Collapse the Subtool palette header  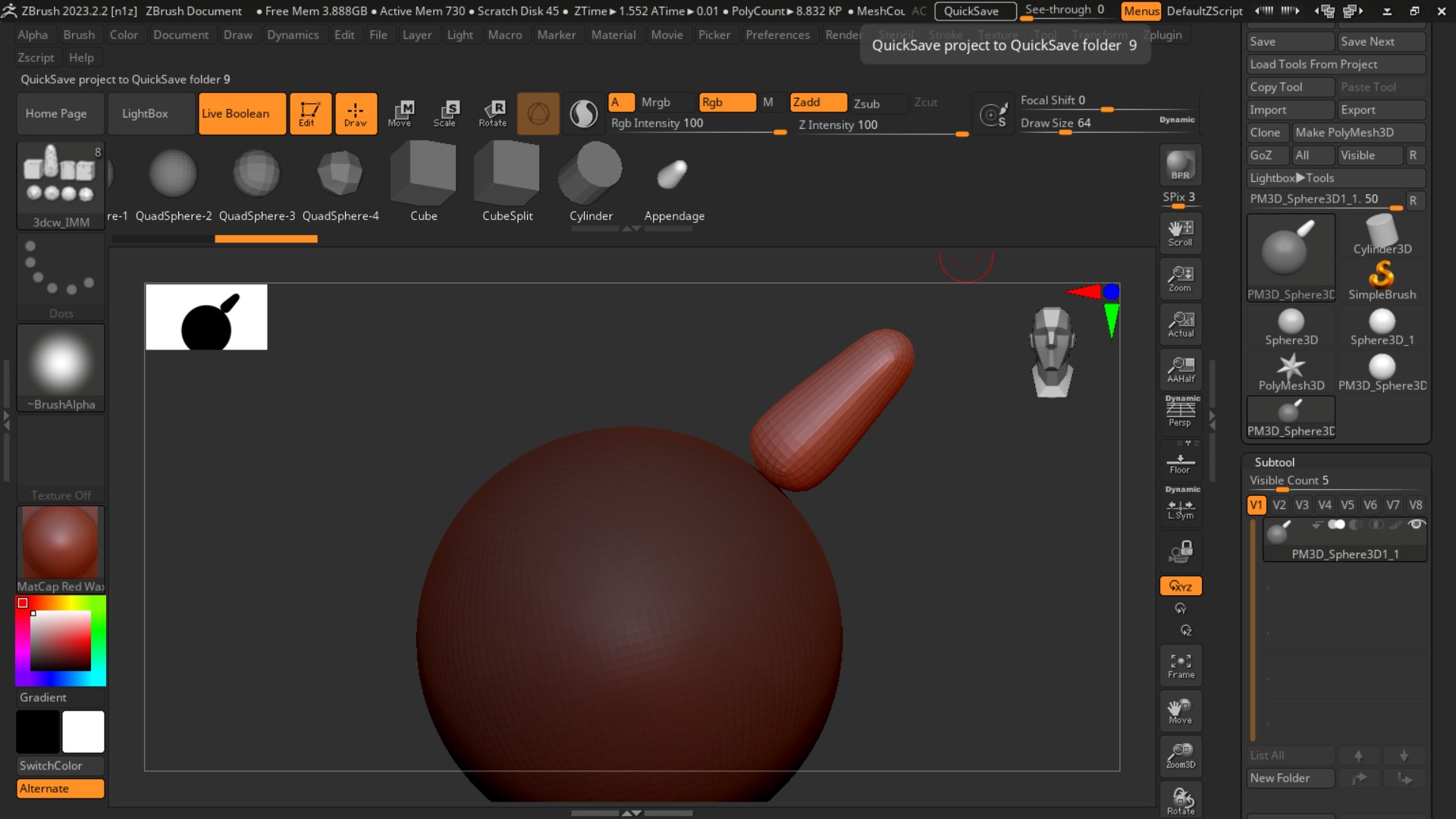1275,462
